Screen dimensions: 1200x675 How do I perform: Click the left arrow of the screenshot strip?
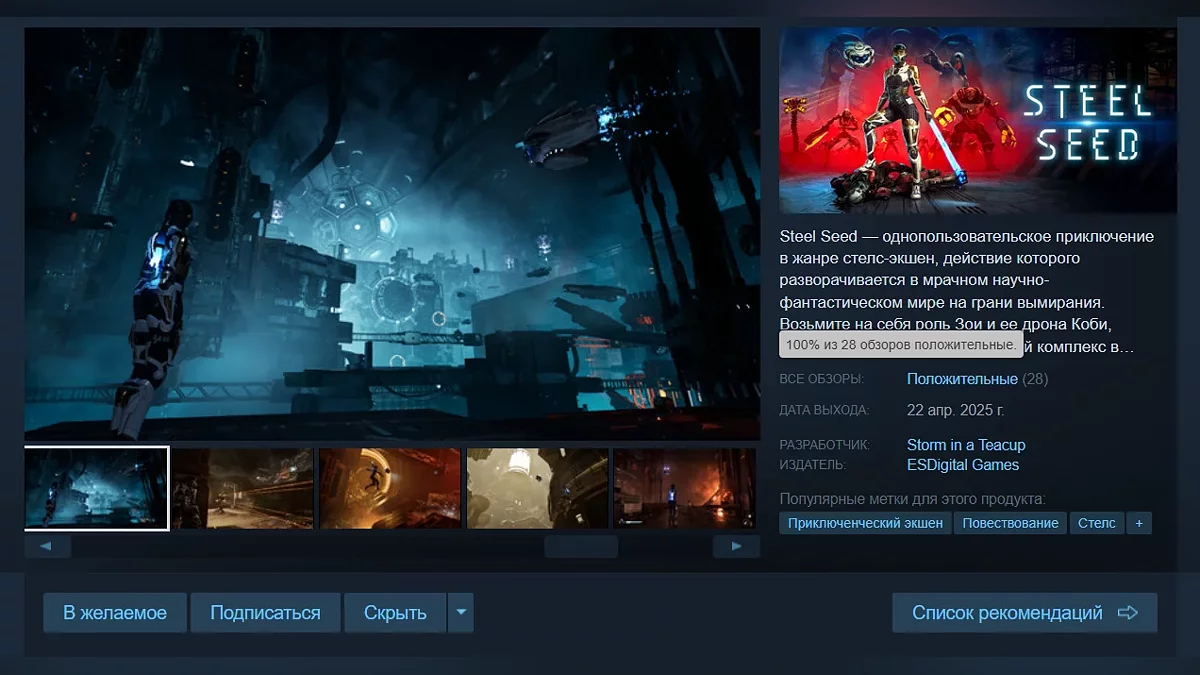pyautogui.click(x=47, y=547)
